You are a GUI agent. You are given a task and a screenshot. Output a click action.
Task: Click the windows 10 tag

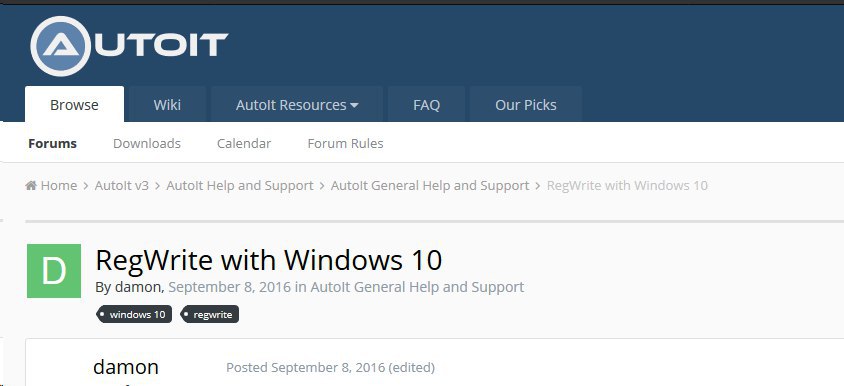[135, 314]
